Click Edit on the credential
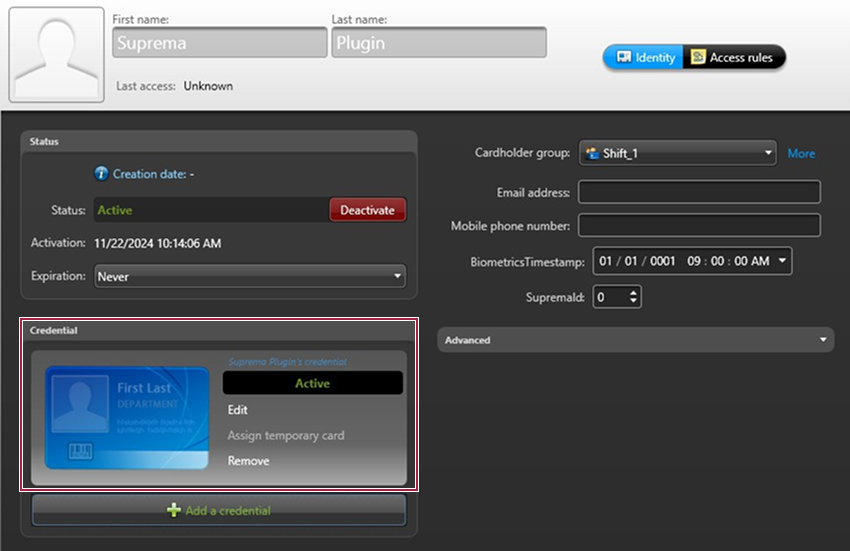Screen dimensions: 850x551 tap(237, 410)
